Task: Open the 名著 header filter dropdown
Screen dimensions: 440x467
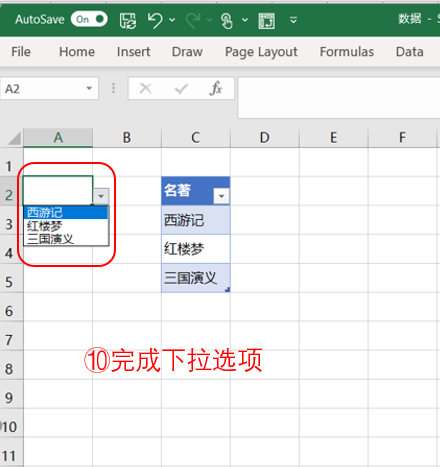Action: (x=221, y=196)
